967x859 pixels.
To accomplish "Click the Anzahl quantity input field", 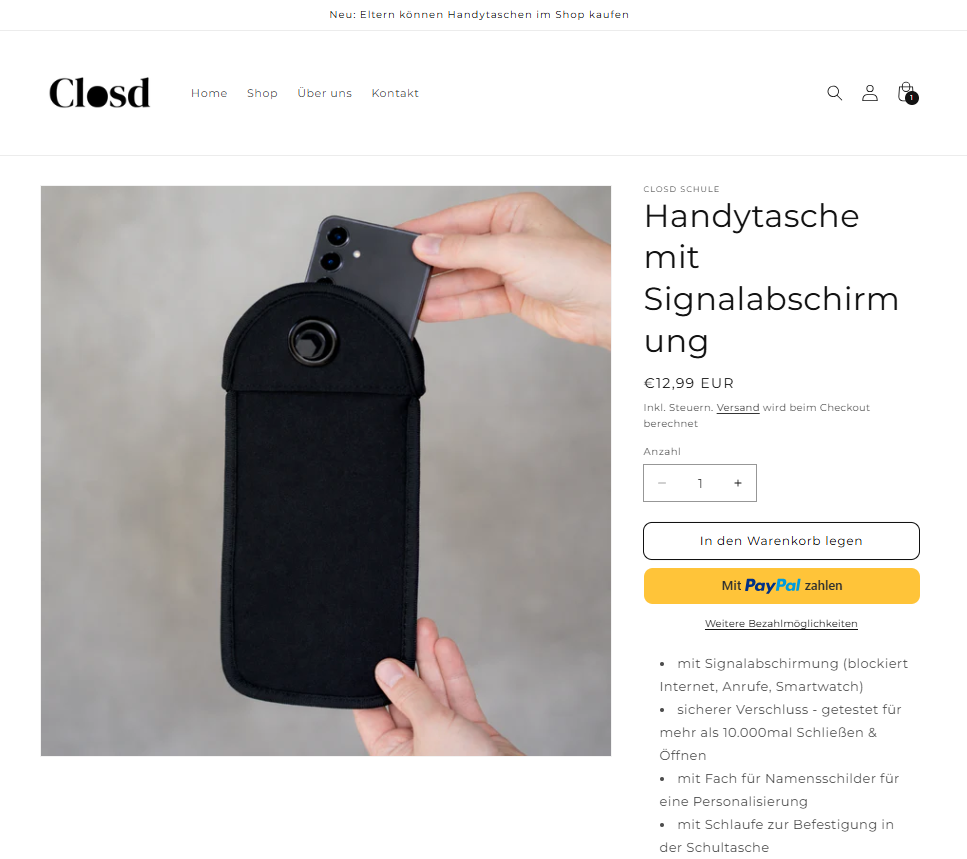I will [700, 483].
